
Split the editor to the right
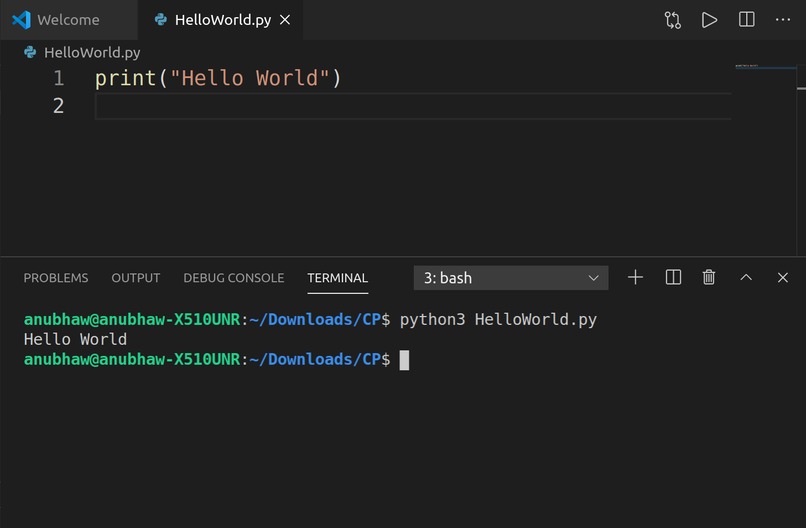(746, 20)
